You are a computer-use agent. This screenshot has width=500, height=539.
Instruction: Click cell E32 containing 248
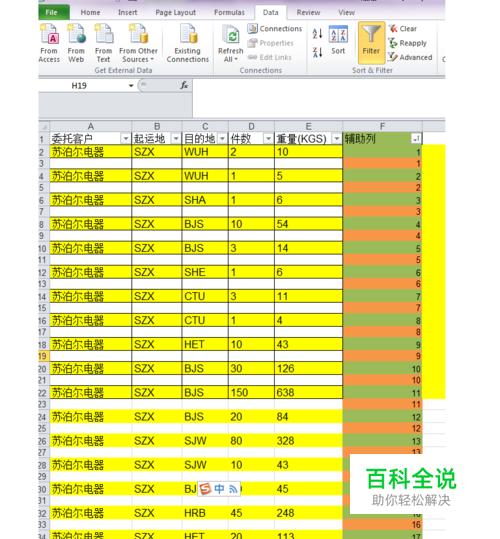click(309, 513)
